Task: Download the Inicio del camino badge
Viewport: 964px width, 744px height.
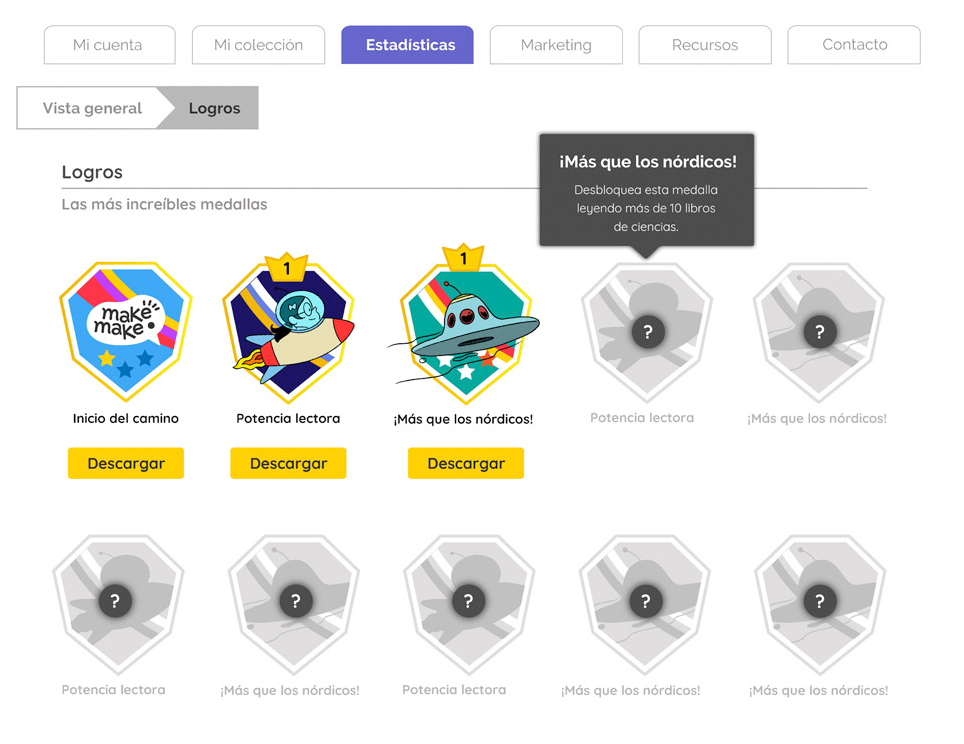Action: coord(126,464)
